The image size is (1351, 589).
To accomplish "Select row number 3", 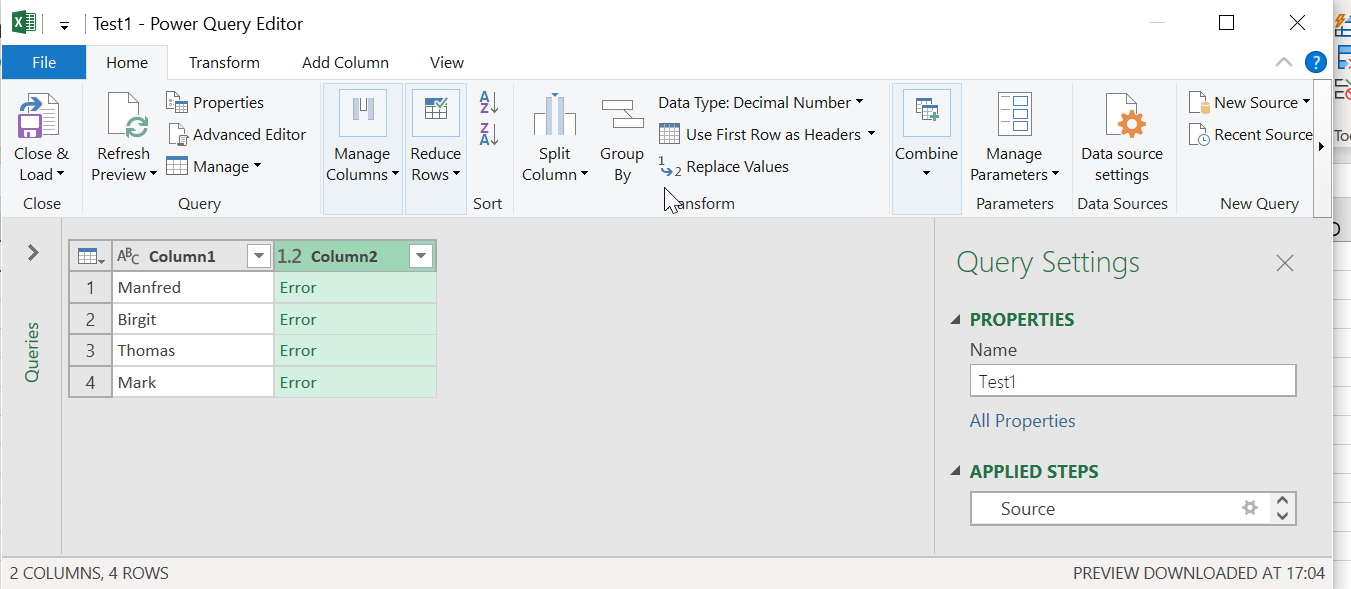I will pyautogui.click(x=90, y=351).
